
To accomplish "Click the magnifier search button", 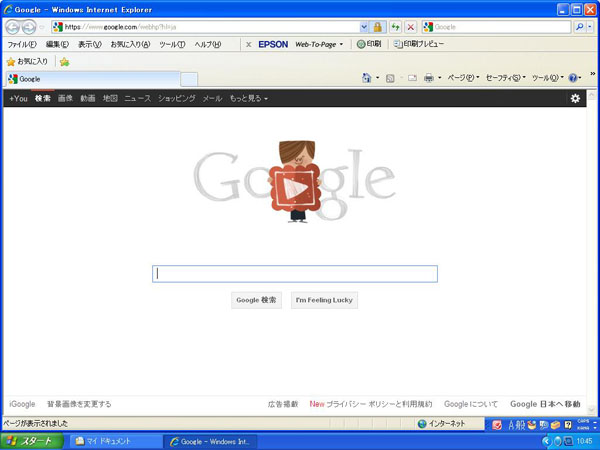I will [580, 27].
